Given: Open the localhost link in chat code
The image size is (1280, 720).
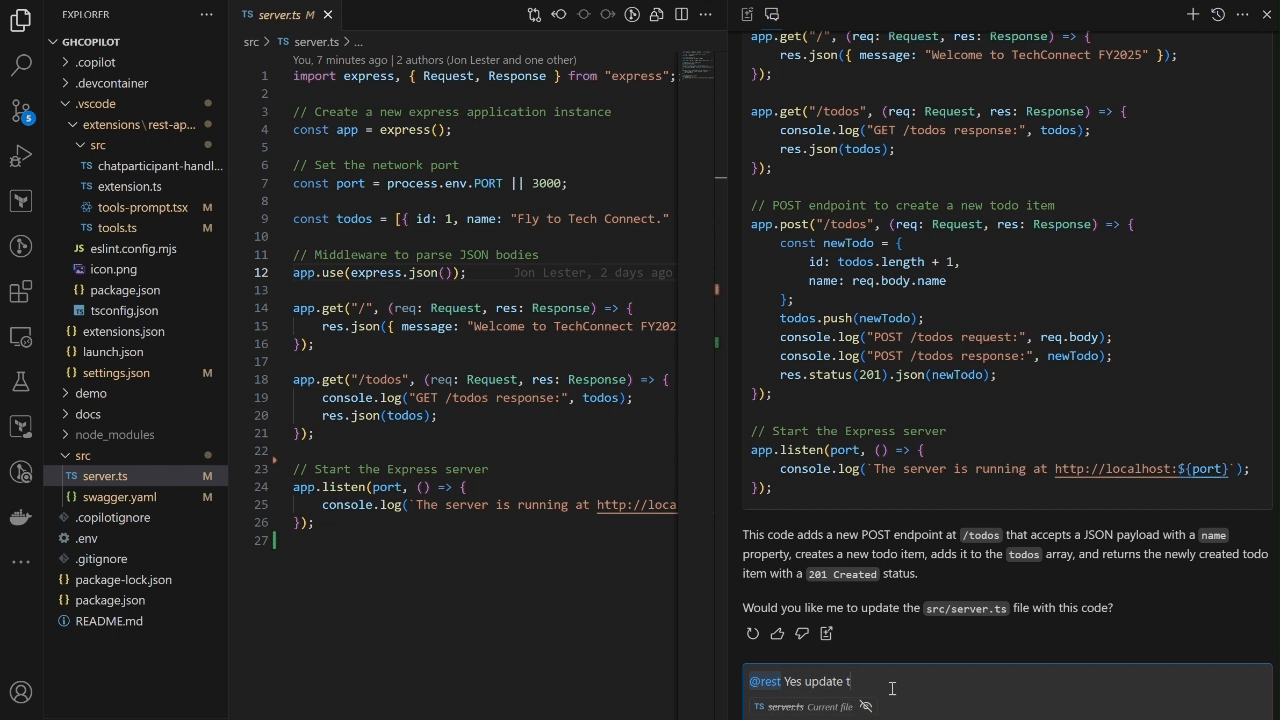Looking at the screenshot, I should coord(1141,469).
